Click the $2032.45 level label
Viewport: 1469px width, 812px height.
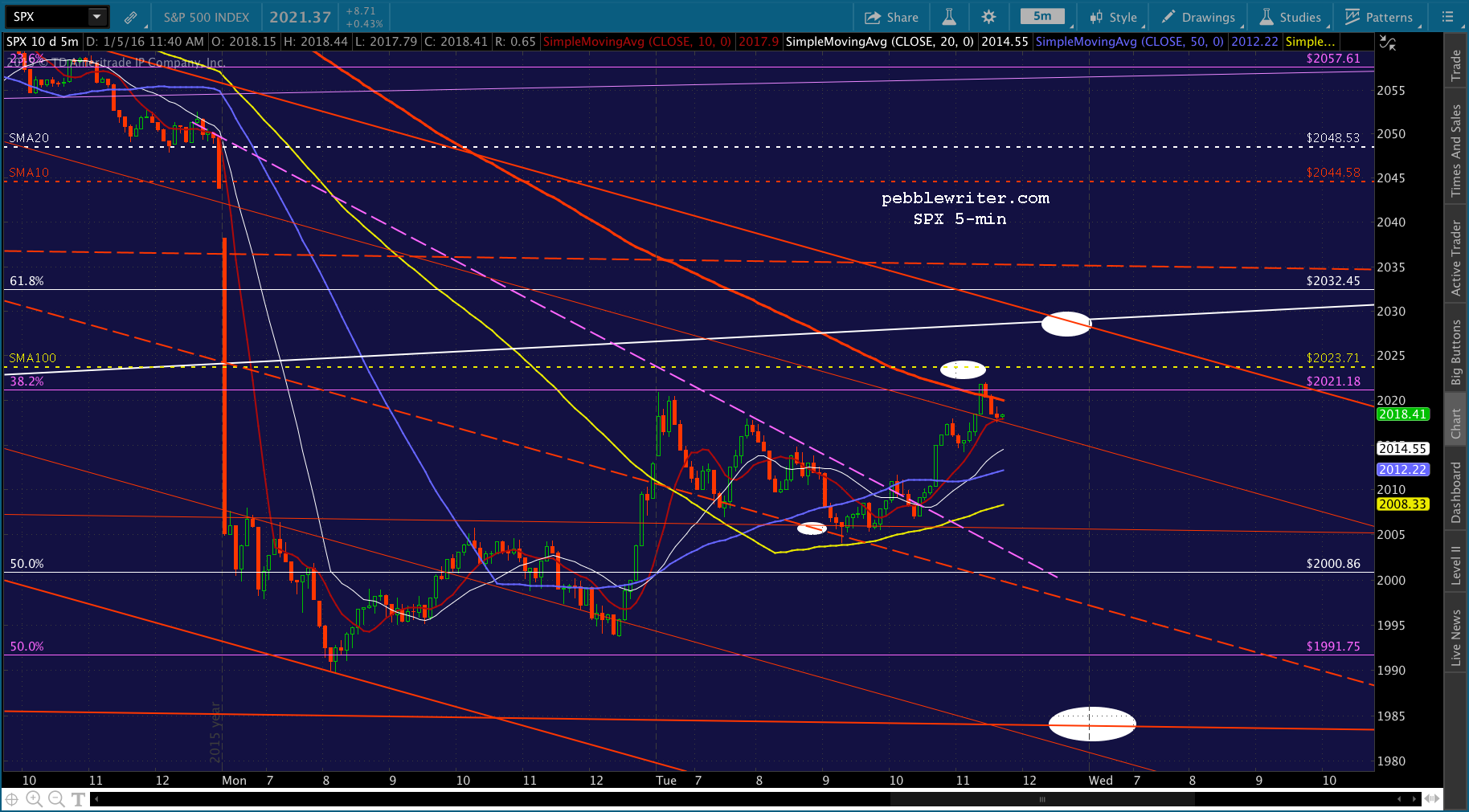pos(1333,281)
